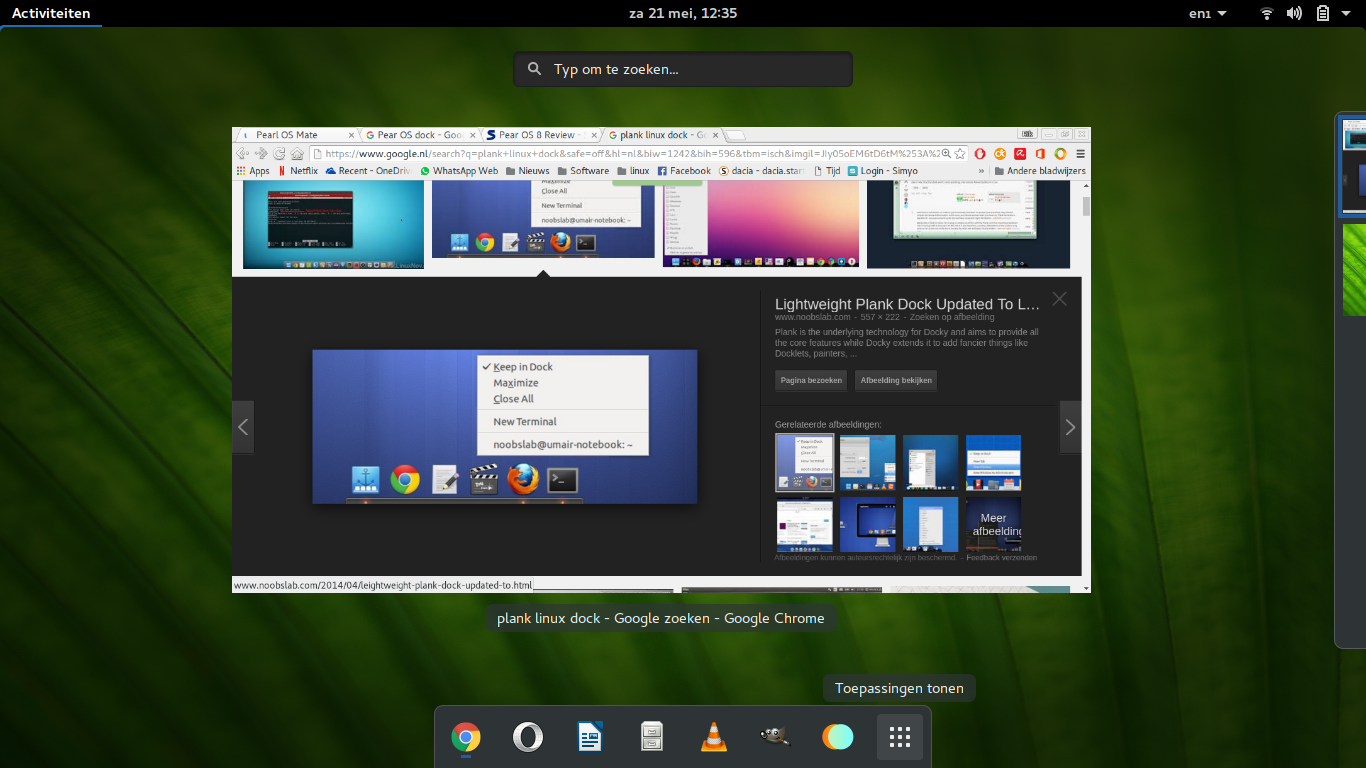Open the orange and teal circles app
The width and height of the screenshot is (1366, 768).
pyautogui.click(x=838, y=738)
